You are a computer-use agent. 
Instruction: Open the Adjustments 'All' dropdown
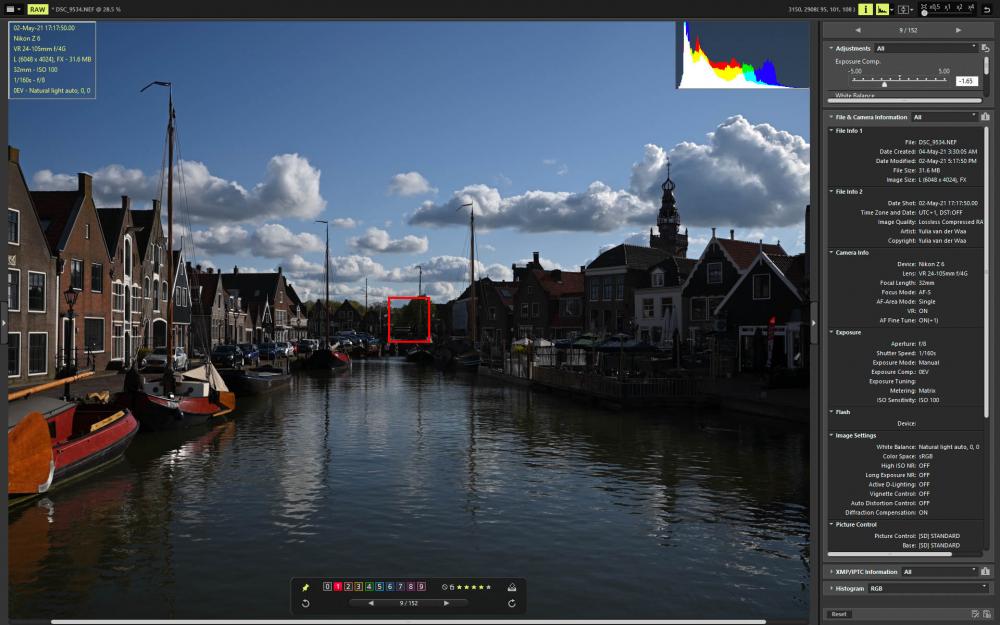(926, 48)
